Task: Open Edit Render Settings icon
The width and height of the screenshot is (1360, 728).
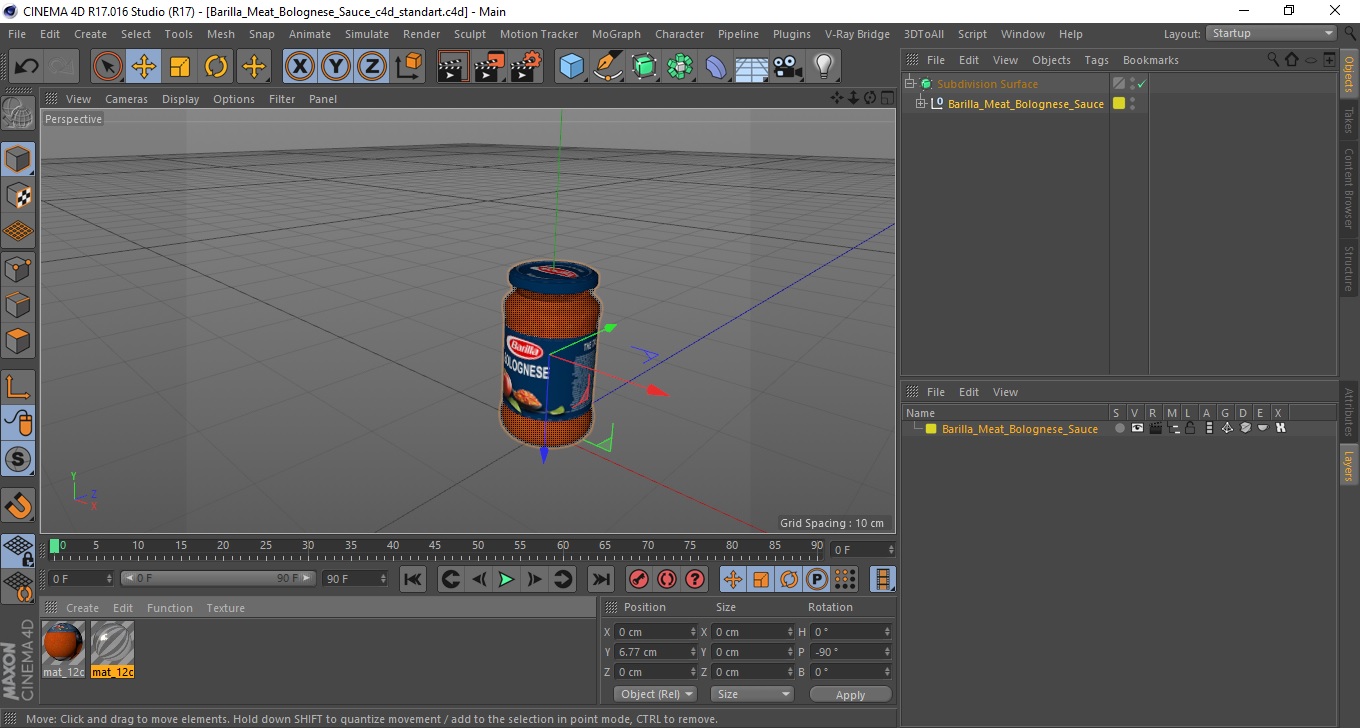Action: [526, 67]
